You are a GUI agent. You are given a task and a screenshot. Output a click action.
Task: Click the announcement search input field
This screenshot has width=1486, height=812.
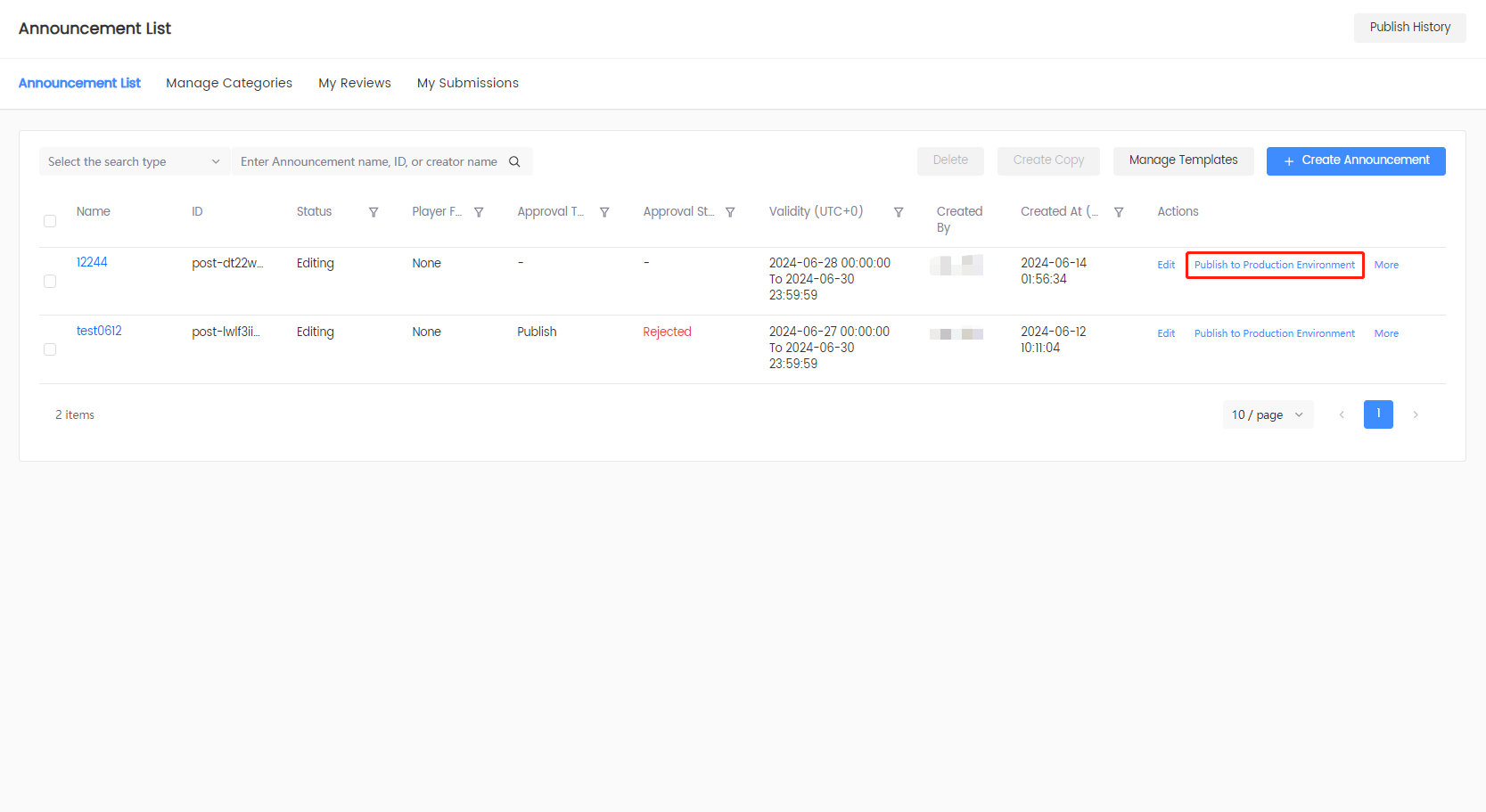click(x=365, y=161)
